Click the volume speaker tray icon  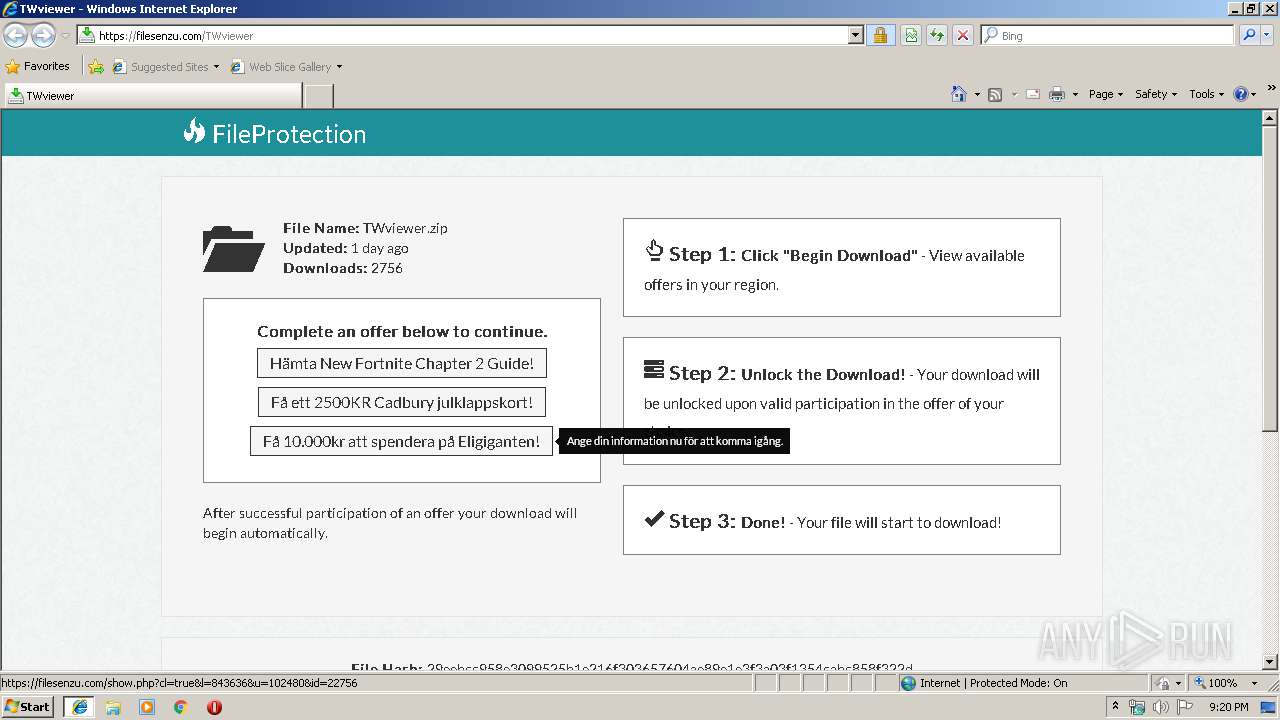1161,707
